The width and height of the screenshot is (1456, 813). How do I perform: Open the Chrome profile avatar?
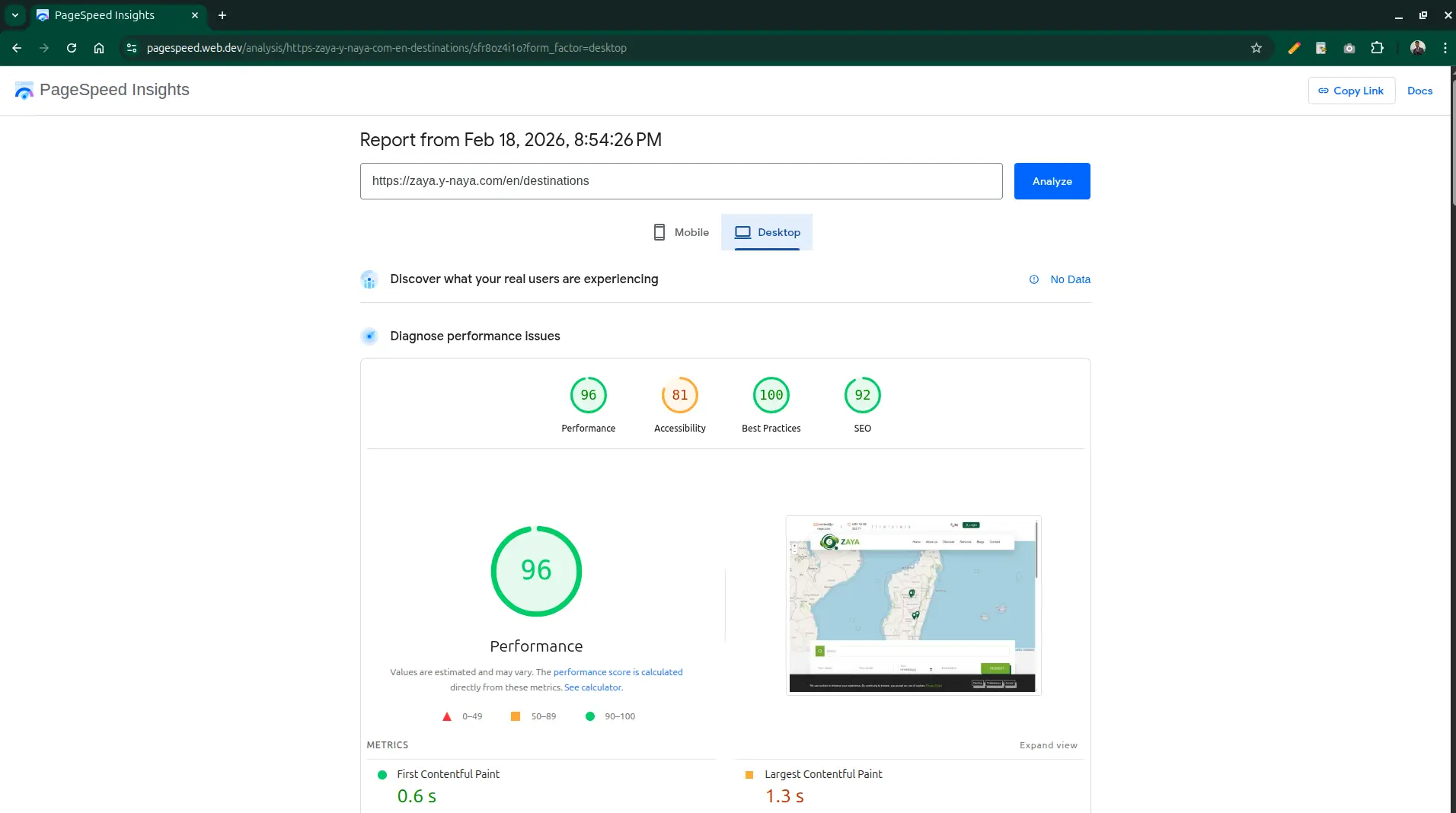pos(1417,48)
